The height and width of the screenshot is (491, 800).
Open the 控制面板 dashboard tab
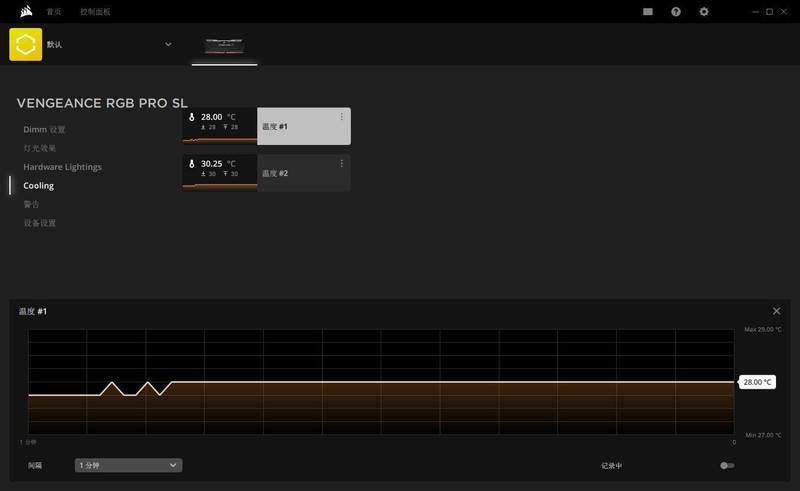[x=95, y=12]
